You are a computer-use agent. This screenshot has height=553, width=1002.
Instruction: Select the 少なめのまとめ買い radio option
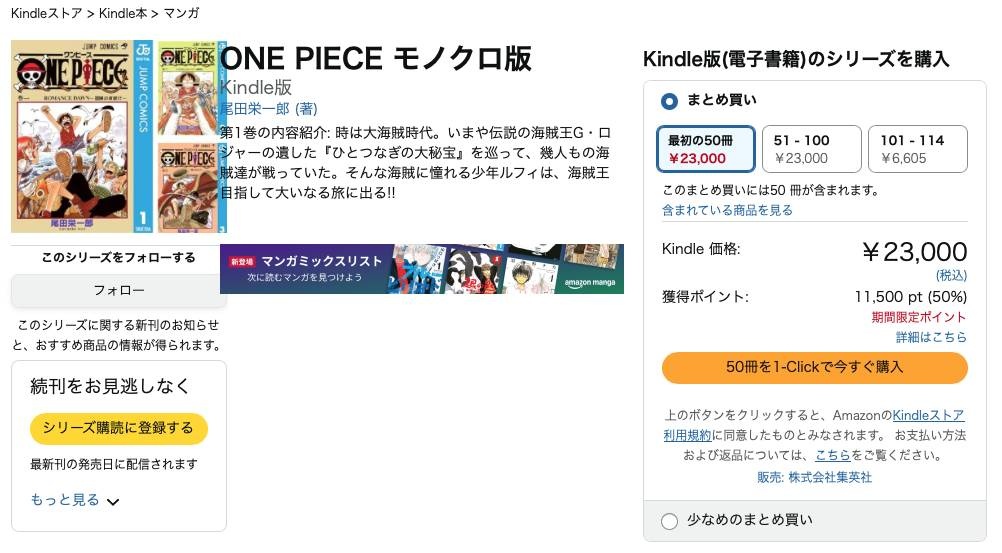point(670,520)
